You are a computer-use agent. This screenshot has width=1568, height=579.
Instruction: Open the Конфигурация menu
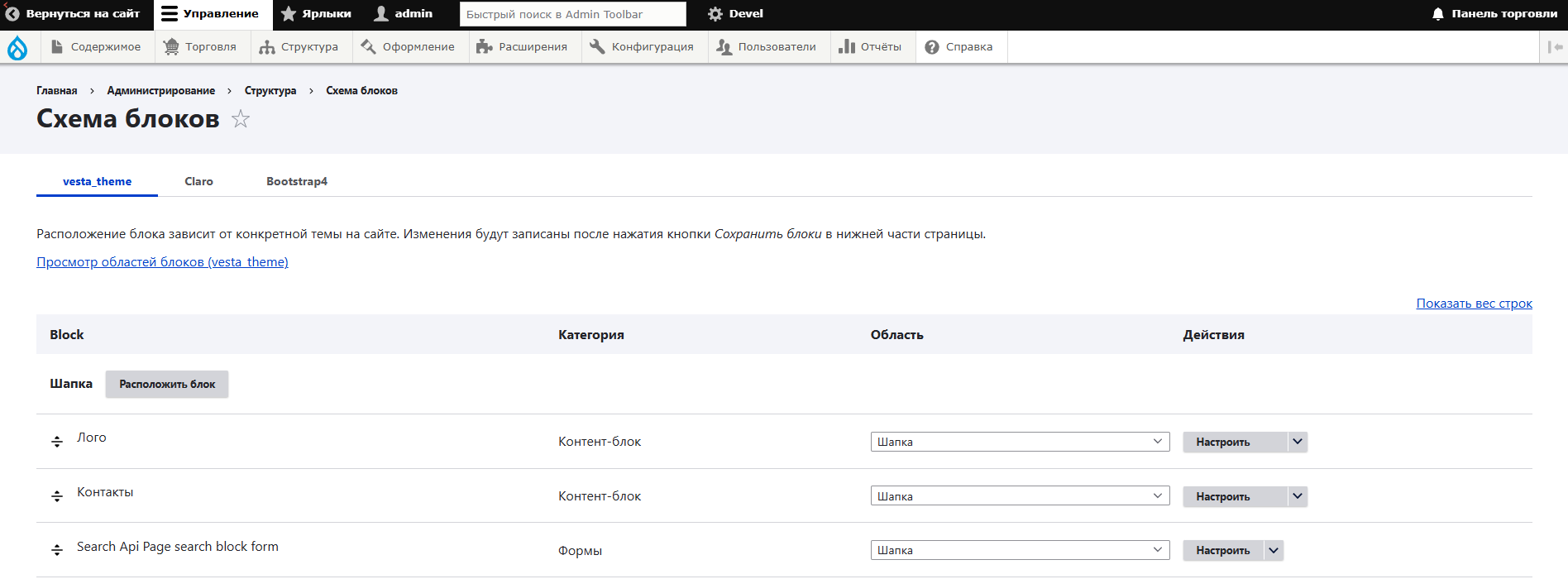[643, 47]
